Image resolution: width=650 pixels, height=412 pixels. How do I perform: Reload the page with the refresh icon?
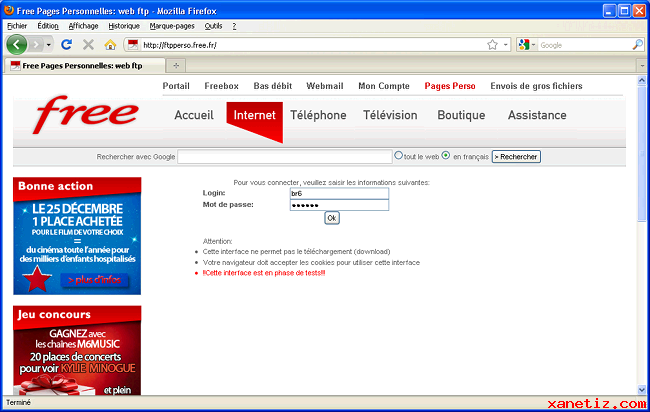pos(66,44)
